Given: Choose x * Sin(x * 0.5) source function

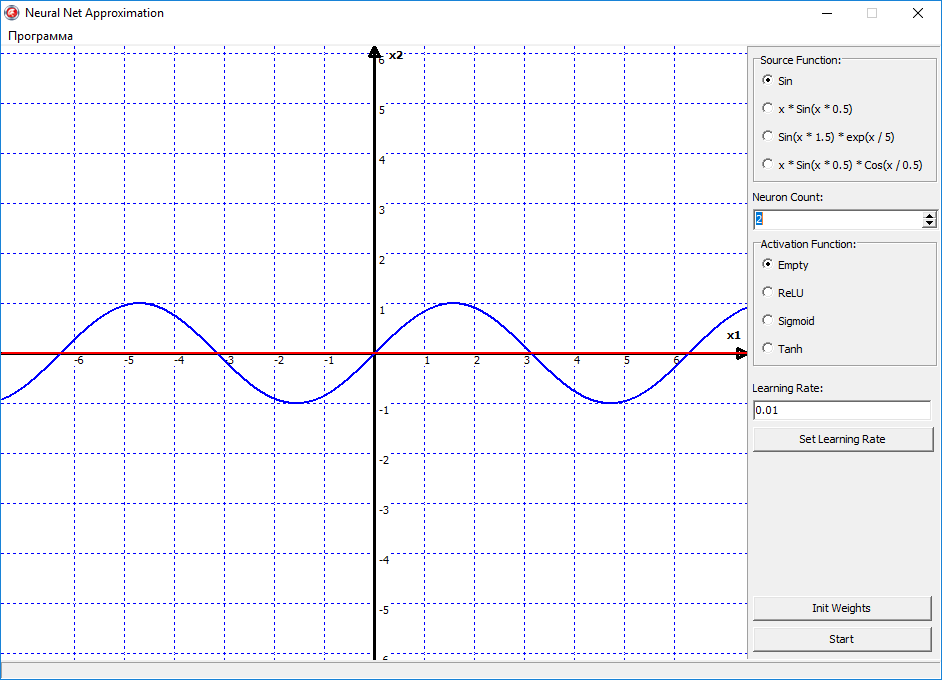Looking at the screenshot, I should pos(807,109).
